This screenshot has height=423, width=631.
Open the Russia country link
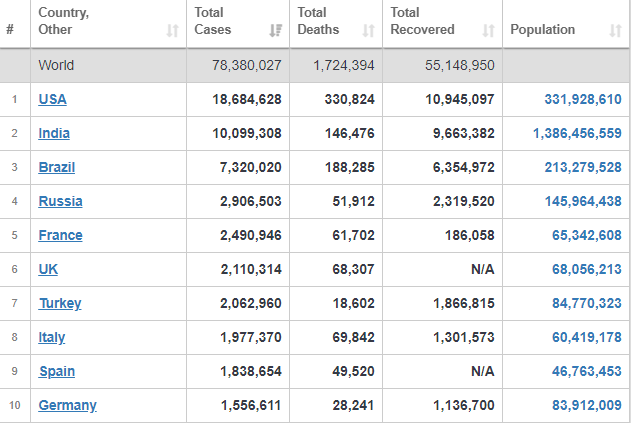coord(60,201)
